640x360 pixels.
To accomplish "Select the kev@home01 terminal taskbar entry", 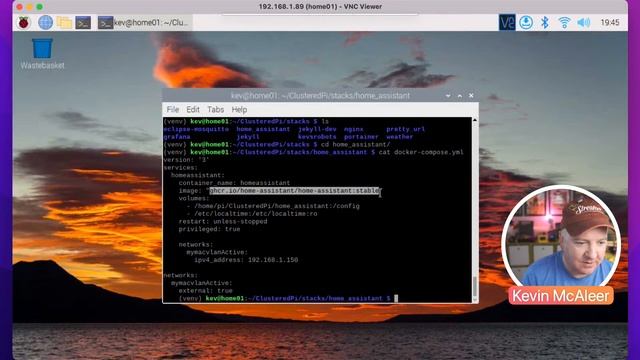I will coord(144,22).
